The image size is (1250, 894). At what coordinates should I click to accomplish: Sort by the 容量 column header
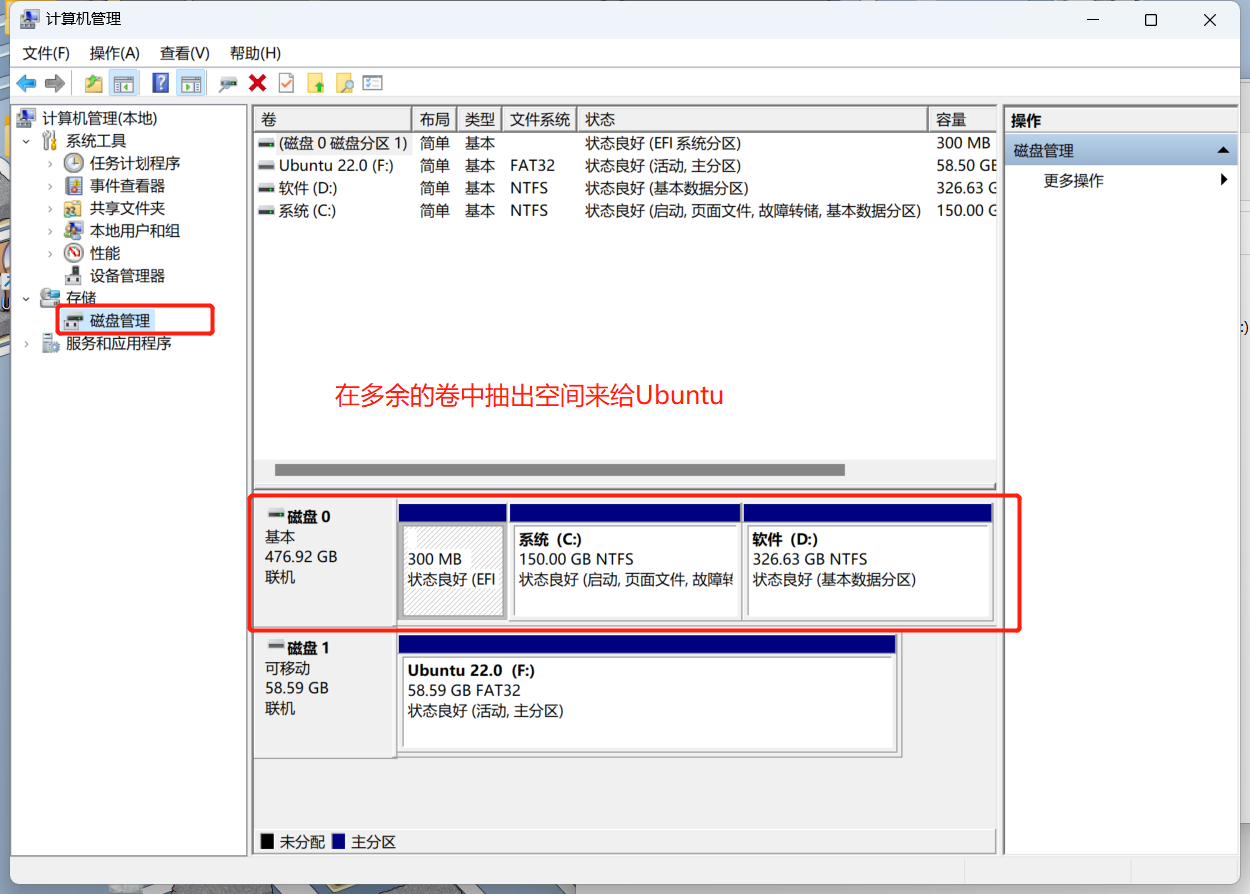962,119
